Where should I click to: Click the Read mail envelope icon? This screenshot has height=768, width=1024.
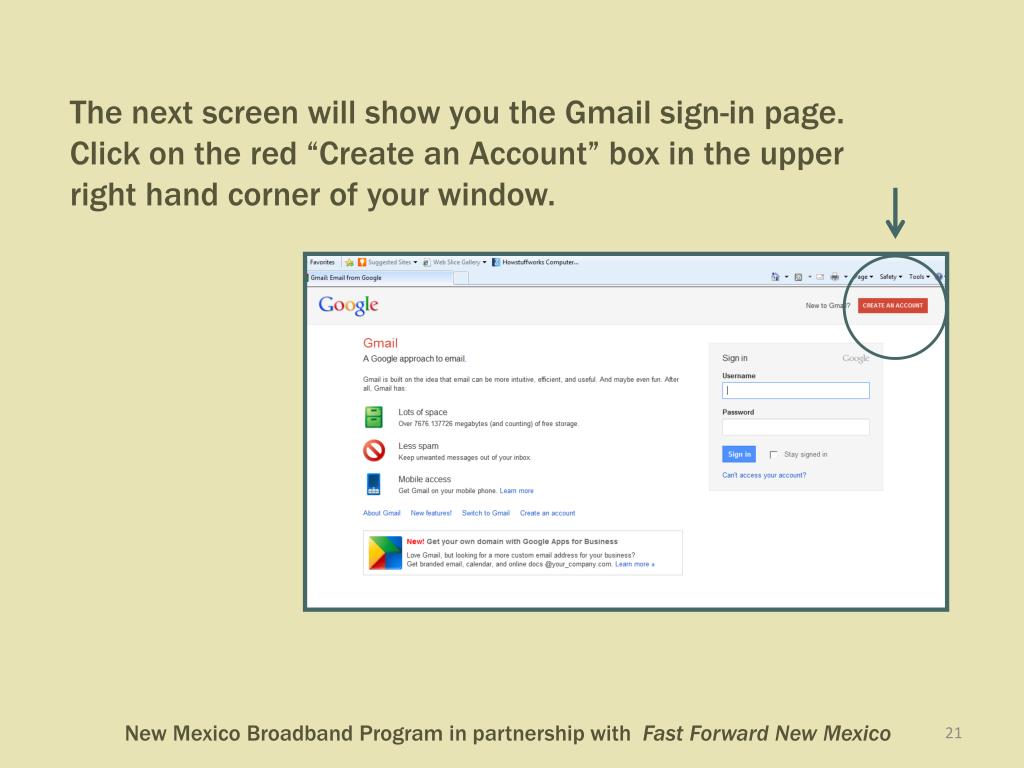coord(820,277)
